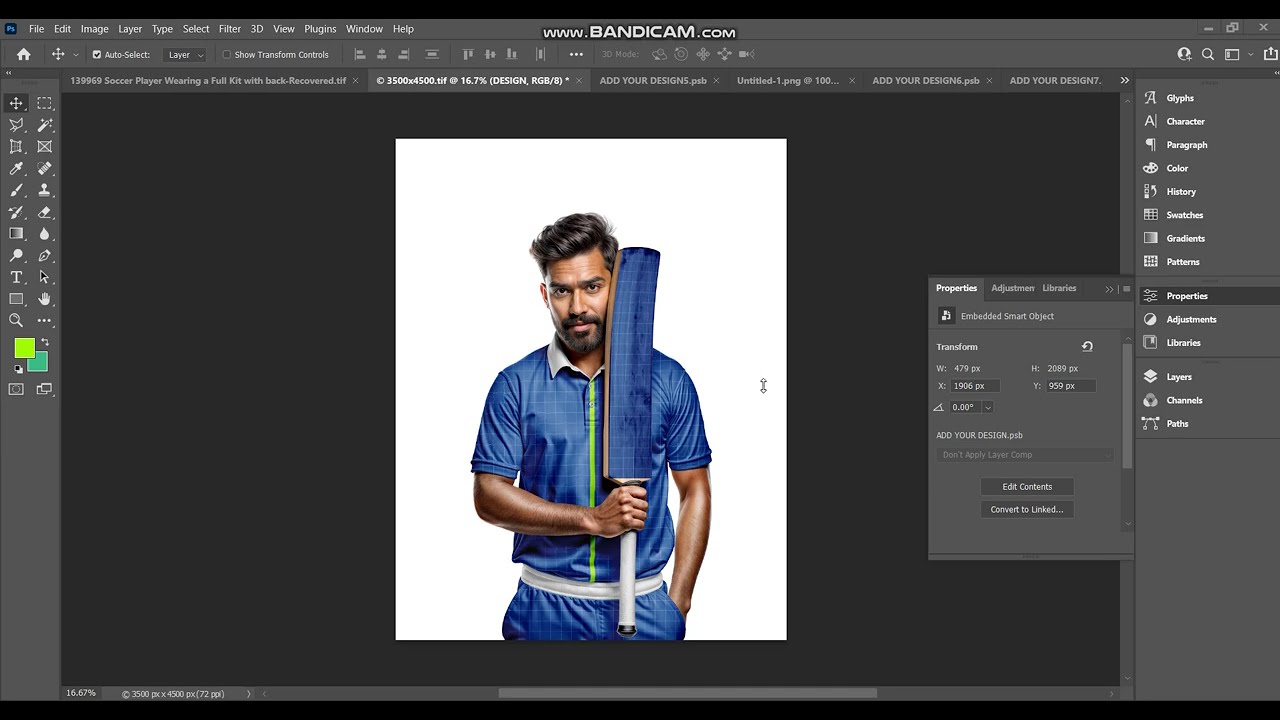1280x720 pixels.
Task: Click the green foreground color swatch
Action: click(24, 347)
